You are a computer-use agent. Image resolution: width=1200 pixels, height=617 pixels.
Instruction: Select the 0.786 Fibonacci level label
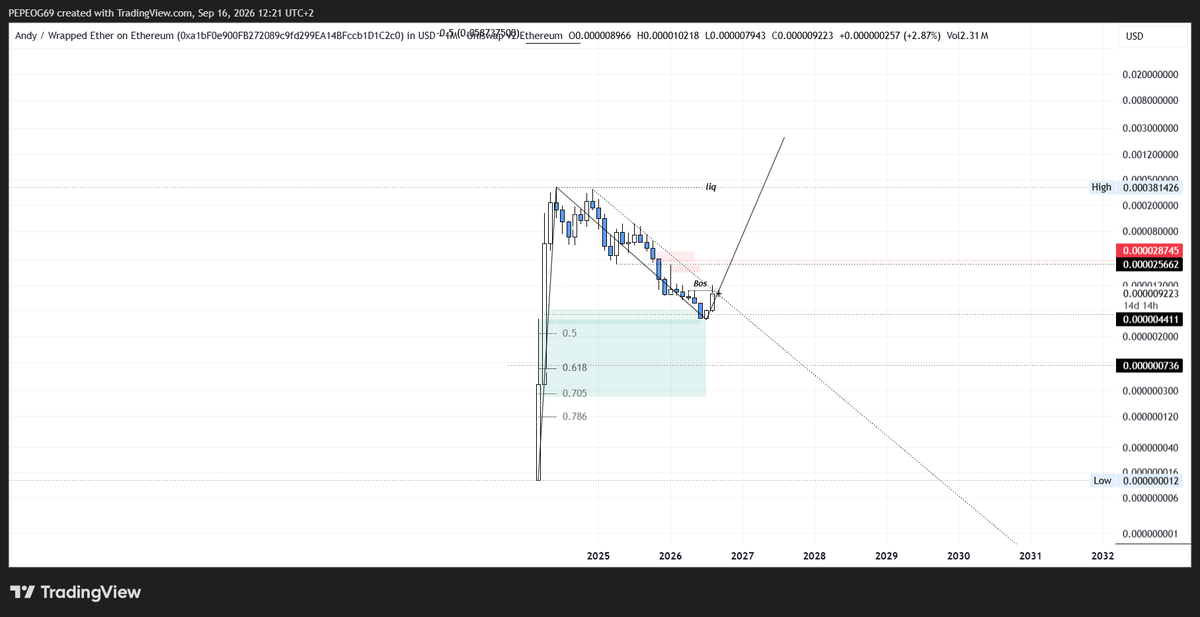coord(574,416)
